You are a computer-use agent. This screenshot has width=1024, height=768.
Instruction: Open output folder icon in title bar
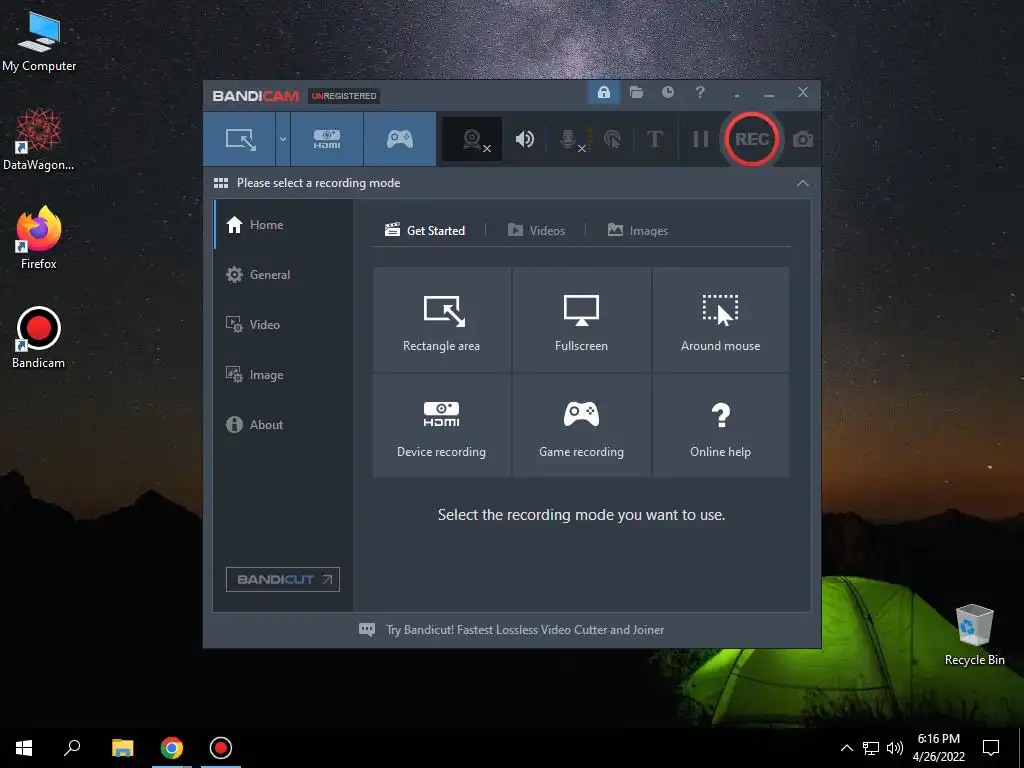[x=636, y=93]
